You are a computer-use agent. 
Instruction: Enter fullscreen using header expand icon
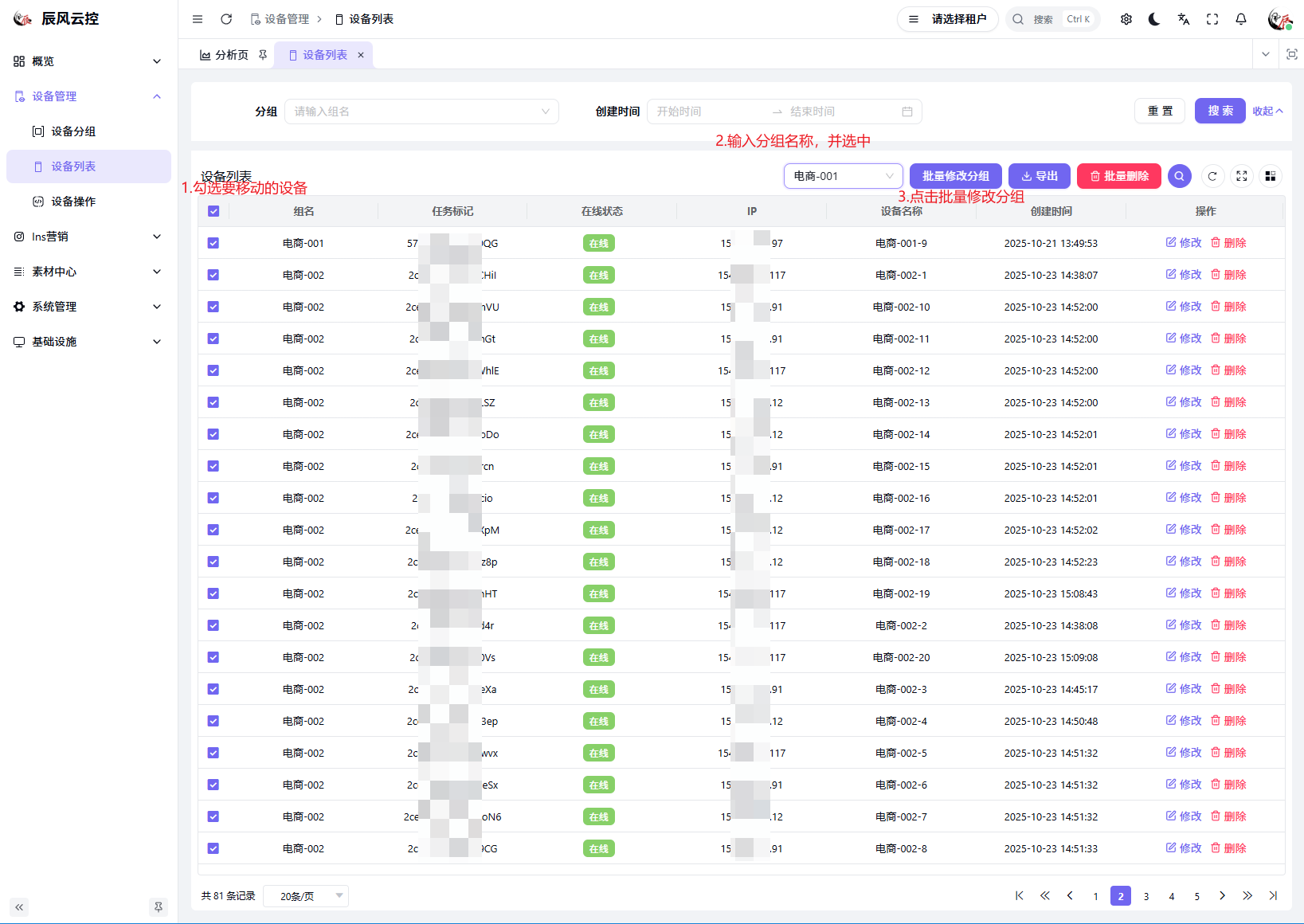[1212, 19]
